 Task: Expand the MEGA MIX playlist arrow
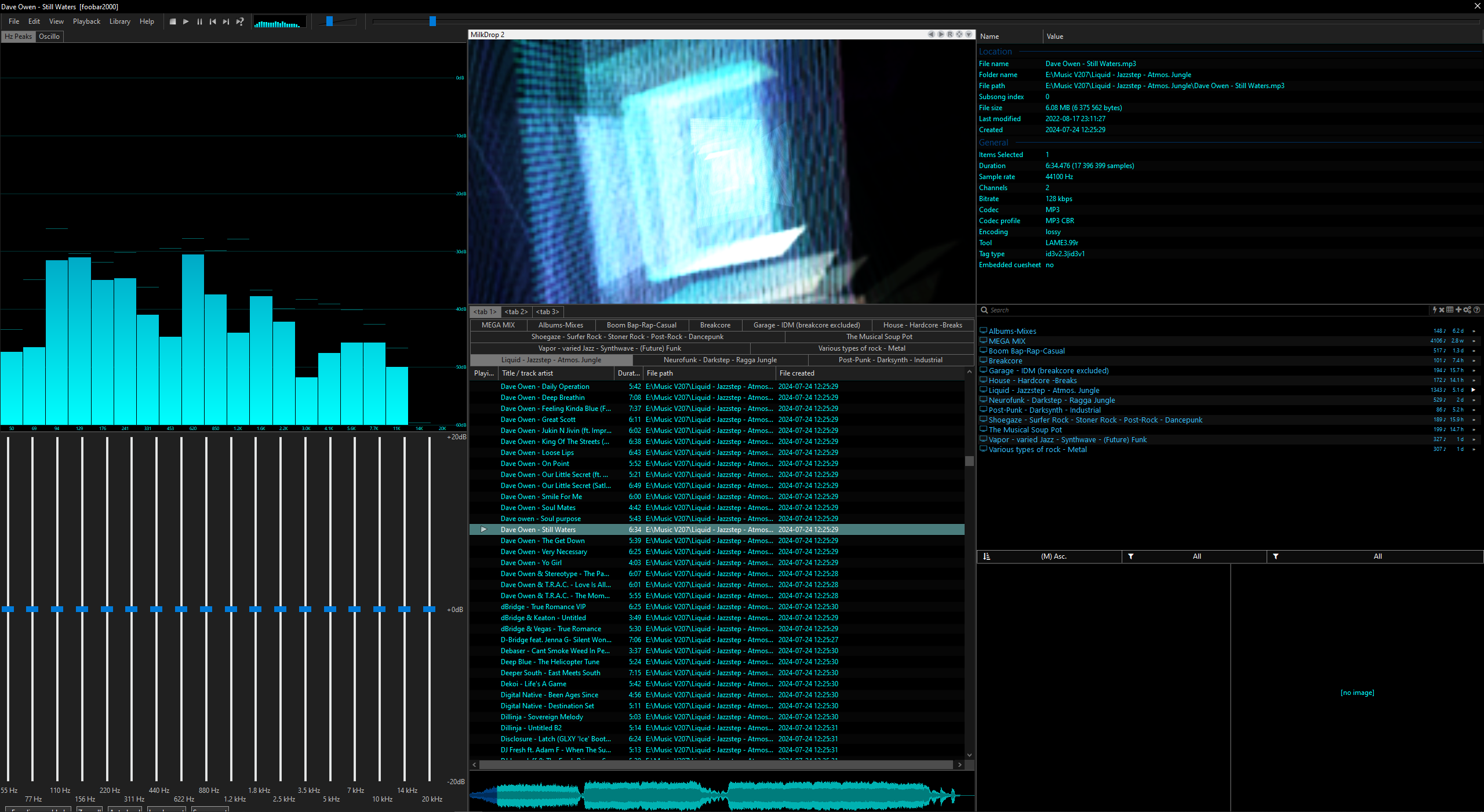coord(1474,341)
